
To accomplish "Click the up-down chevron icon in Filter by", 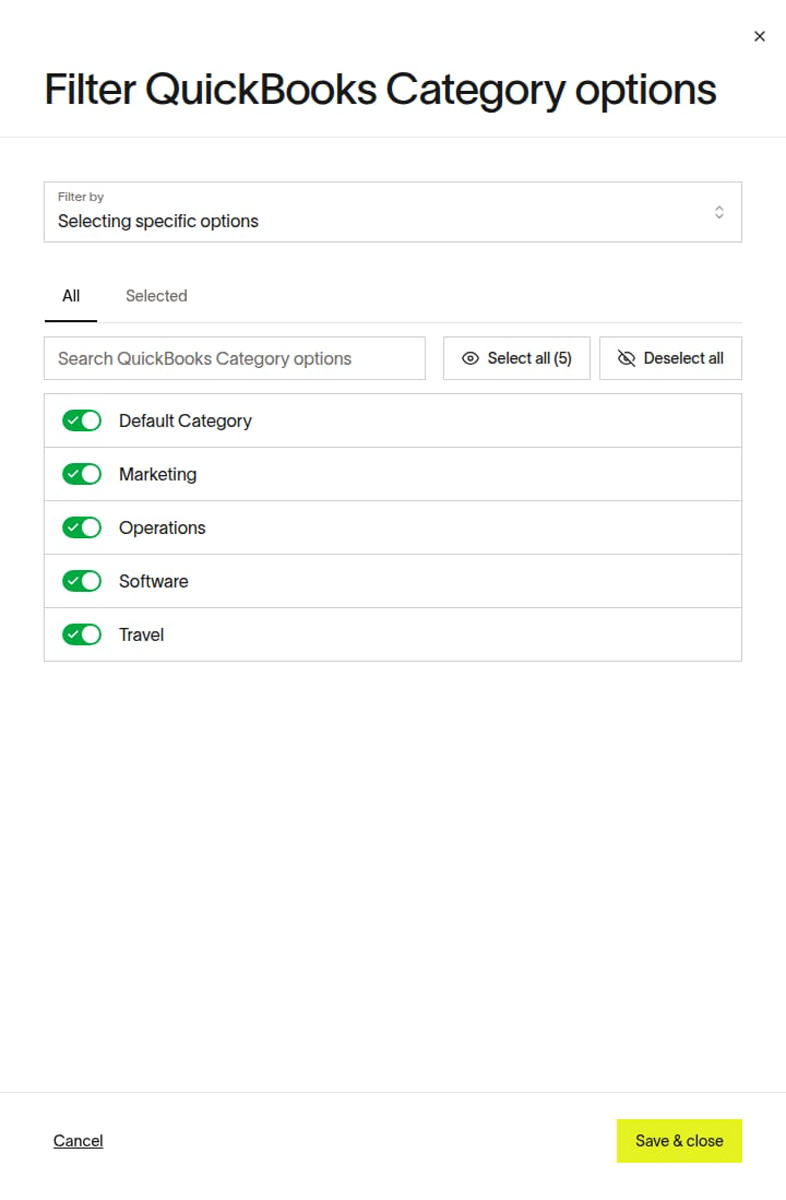I will pos(719,212).
